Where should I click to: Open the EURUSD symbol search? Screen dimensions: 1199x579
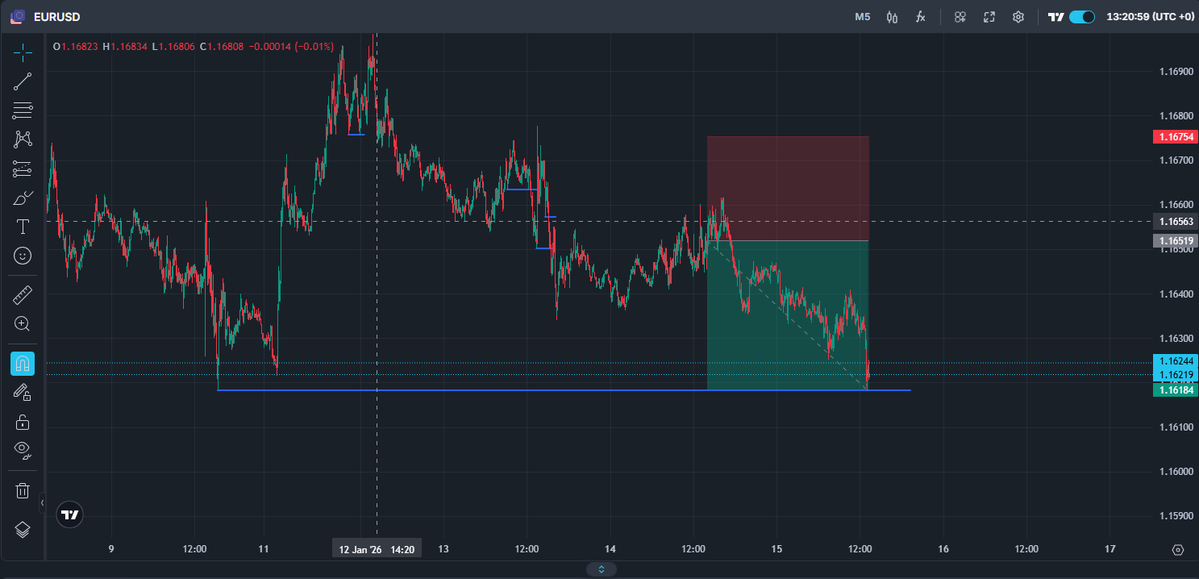click(x=57, y=17)
